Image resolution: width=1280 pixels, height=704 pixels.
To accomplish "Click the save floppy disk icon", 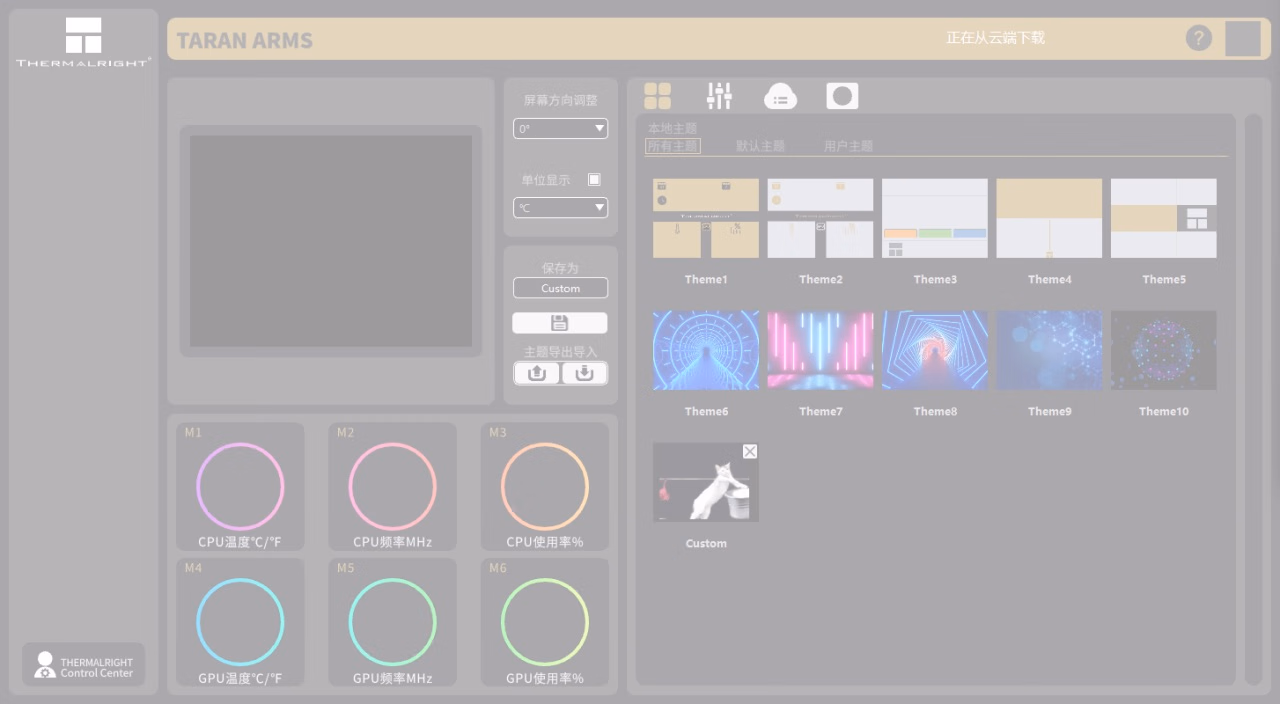I will pos(560,323).
